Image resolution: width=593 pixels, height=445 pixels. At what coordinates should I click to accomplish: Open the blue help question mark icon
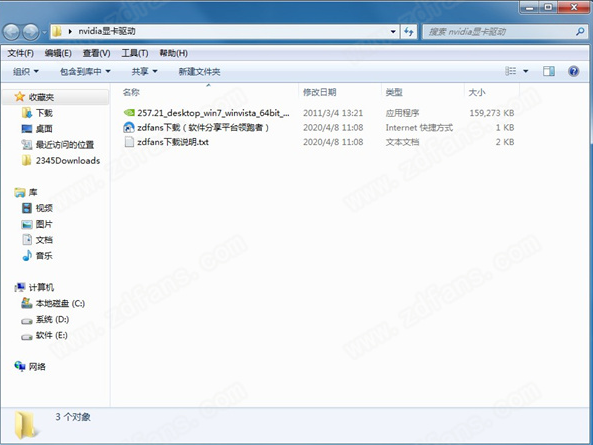pyautogui.click(x=574, y=71)
